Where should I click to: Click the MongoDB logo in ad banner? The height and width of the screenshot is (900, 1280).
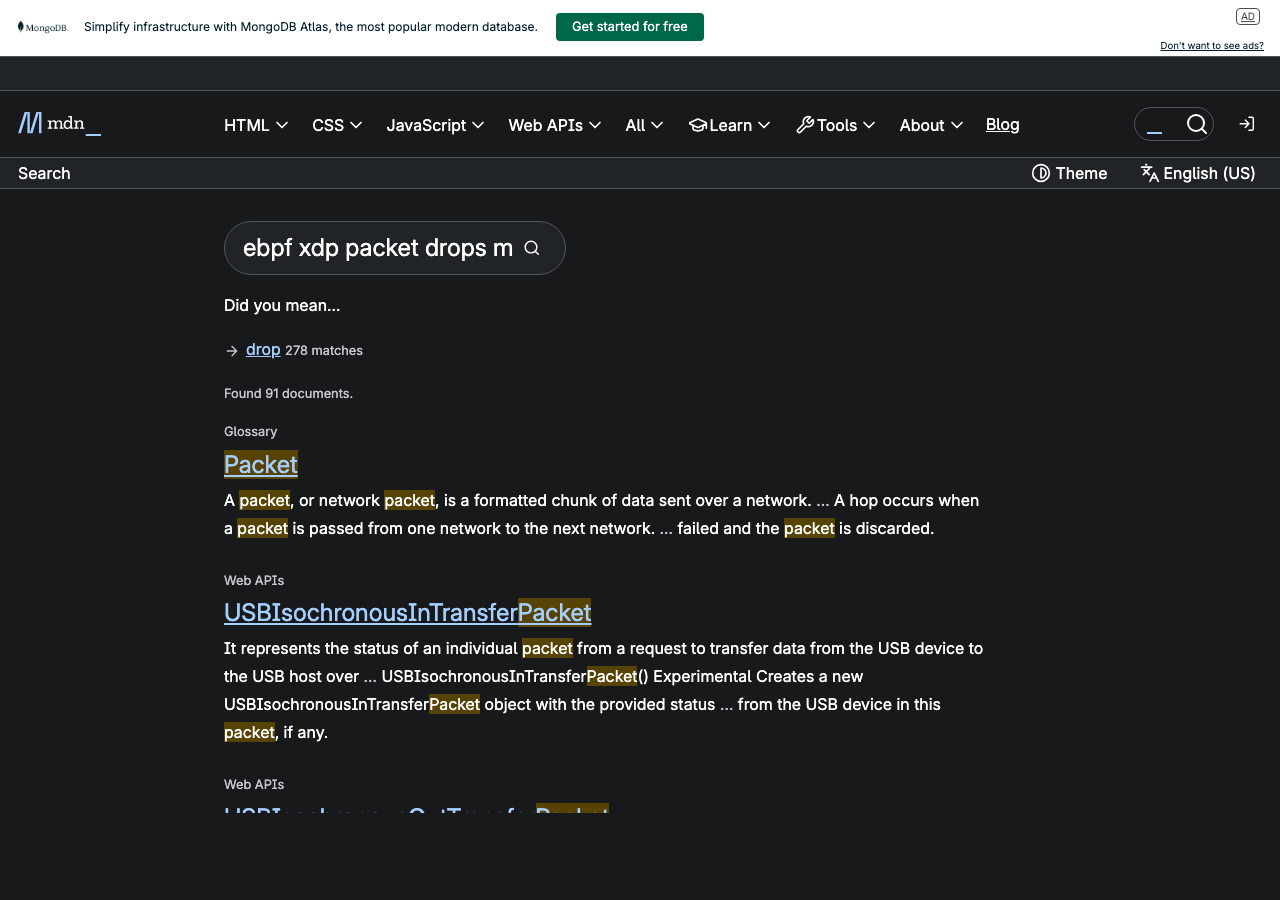[42, 27]
